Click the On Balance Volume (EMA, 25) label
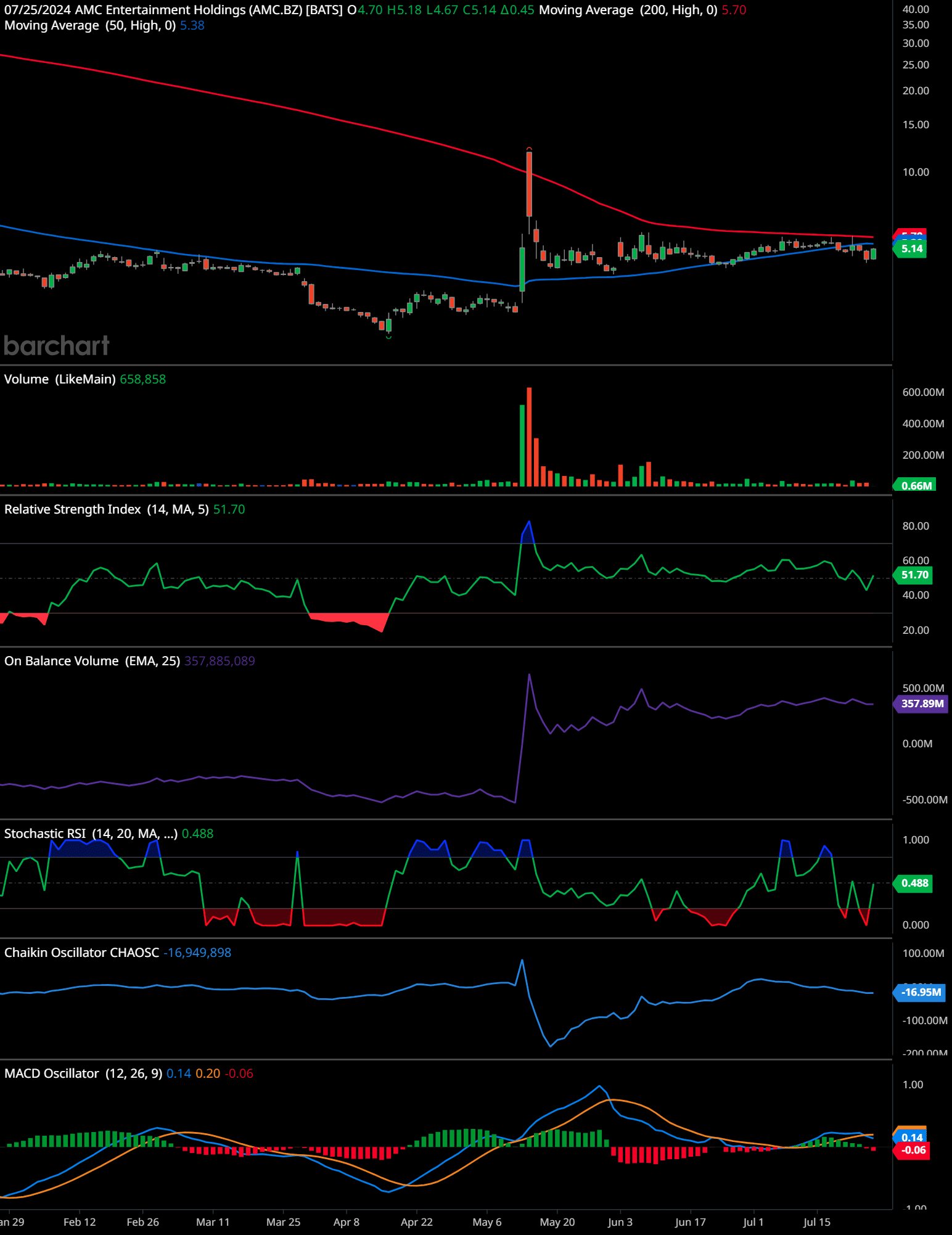This screenshot has width=952, height=1235. tap(92, 661)
